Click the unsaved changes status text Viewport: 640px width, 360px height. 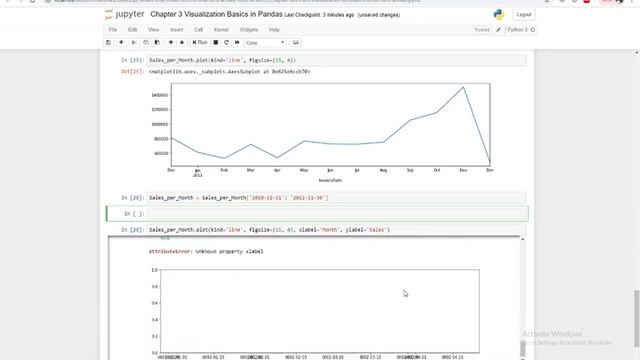coord(379,15)
